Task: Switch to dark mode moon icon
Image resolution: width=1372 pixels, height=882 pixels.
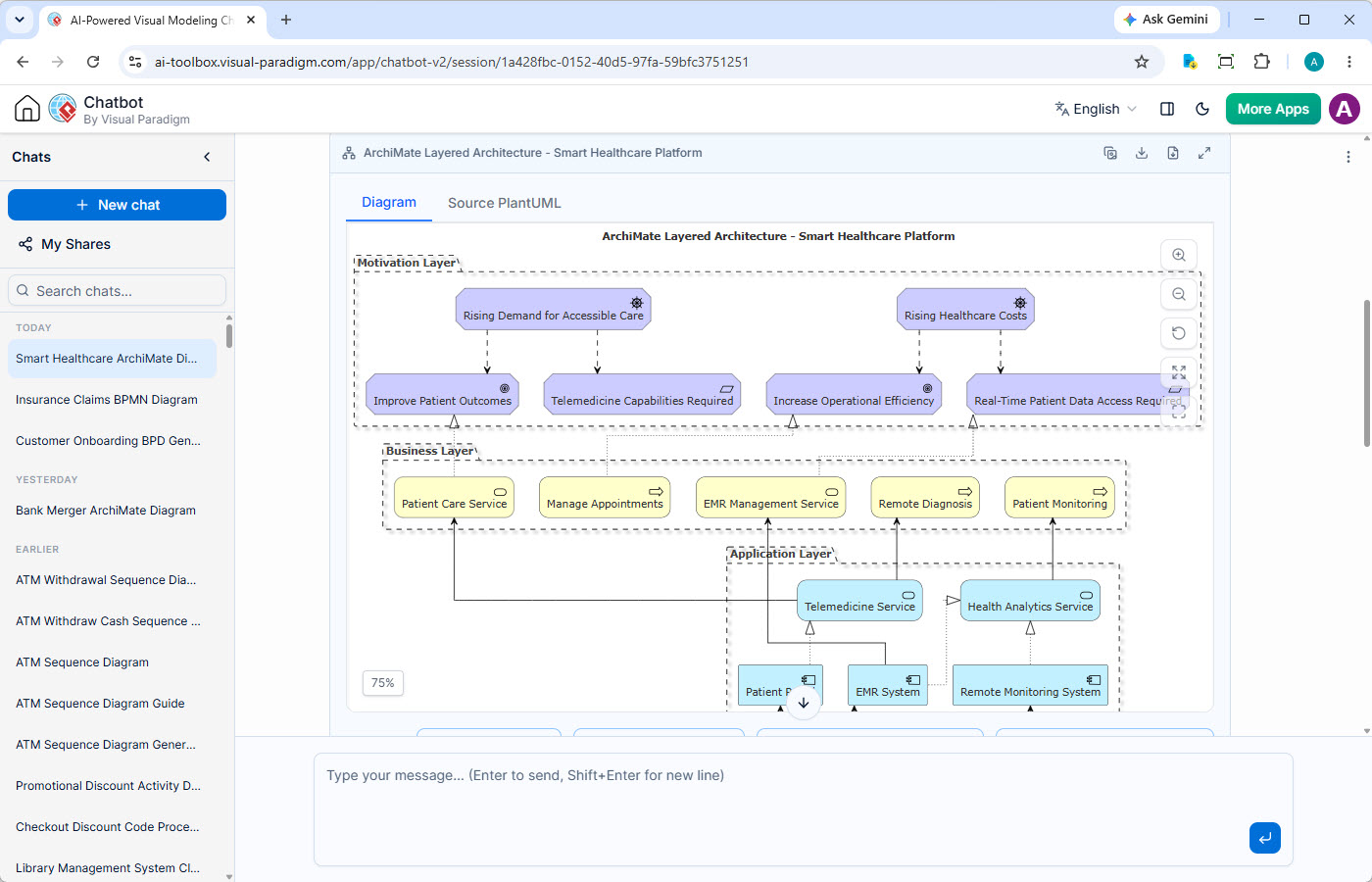Action: 1202,109
